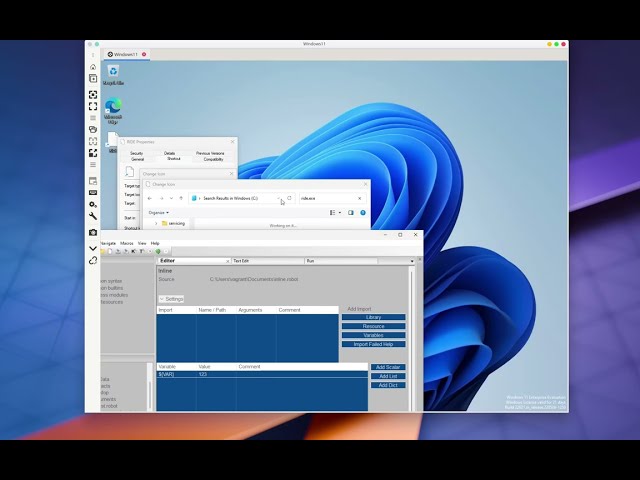Open Import Failed Help

[x=373, y=344]
